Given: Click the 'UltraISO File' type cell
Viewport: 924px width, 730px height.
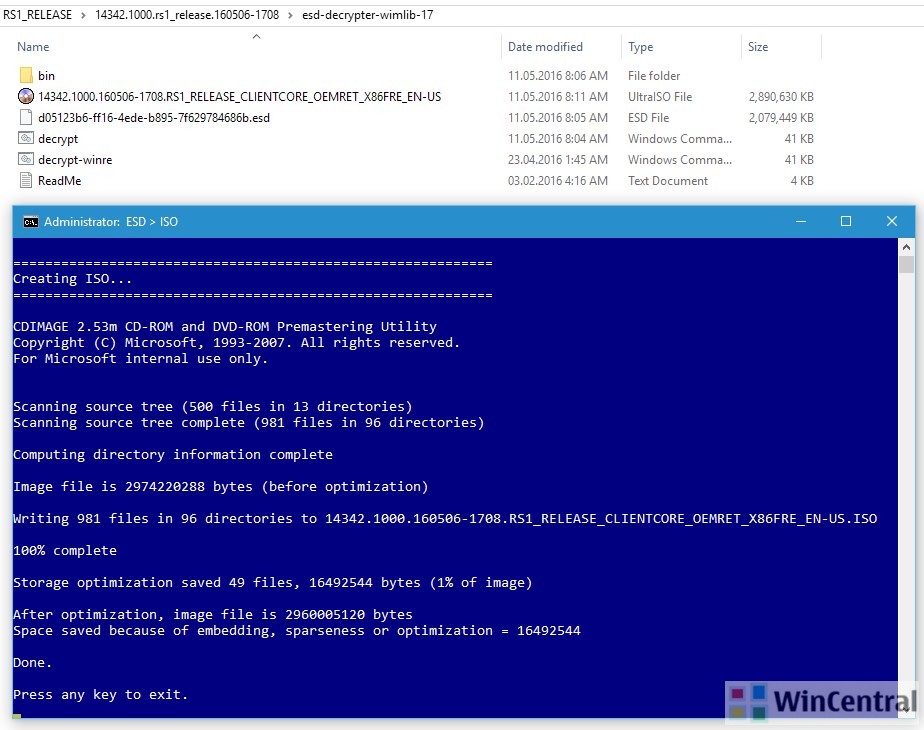Looking at the screenshot, I should click(660, 97).
